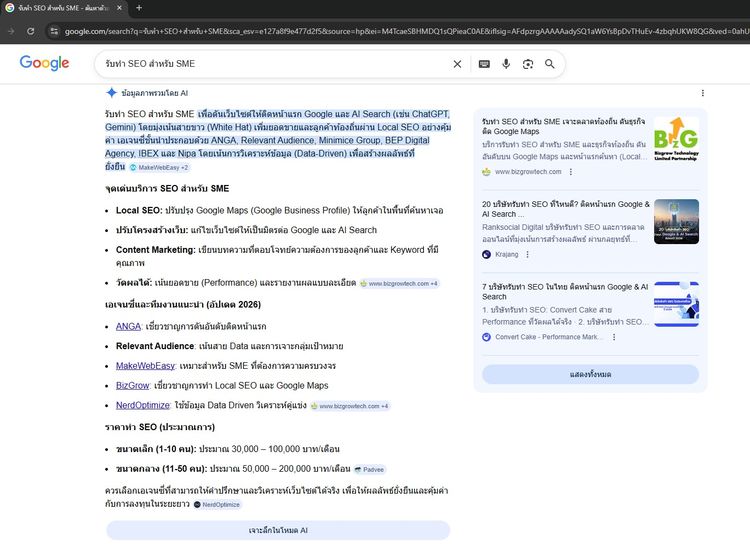Screen dimensions: 750x550
Task: Open www.bizgrowtech.com source link
Action: 528,172
